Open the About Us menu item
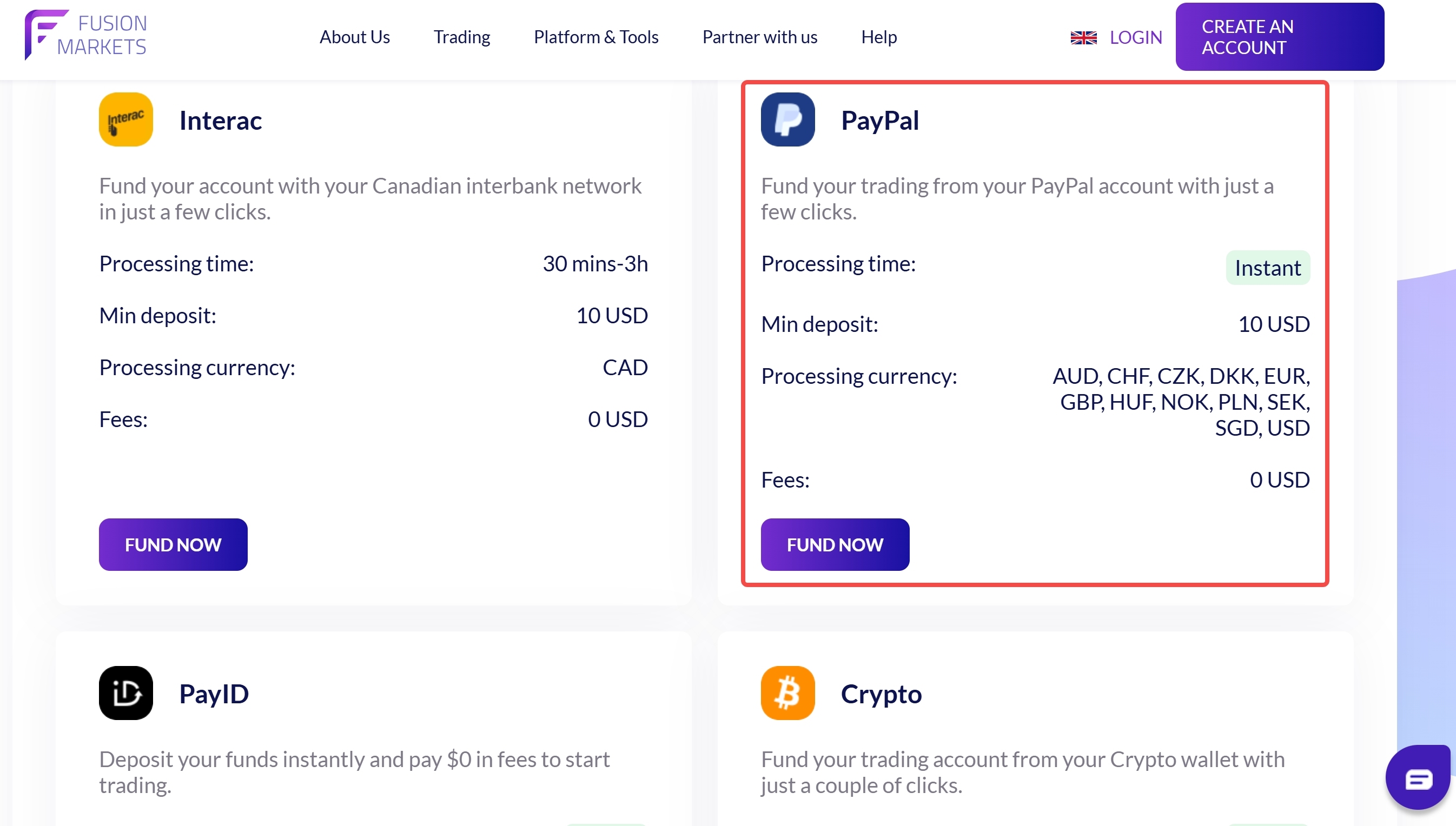This screenshot has height=826, width=1456. pyautogui.click(x=355, y=36)
